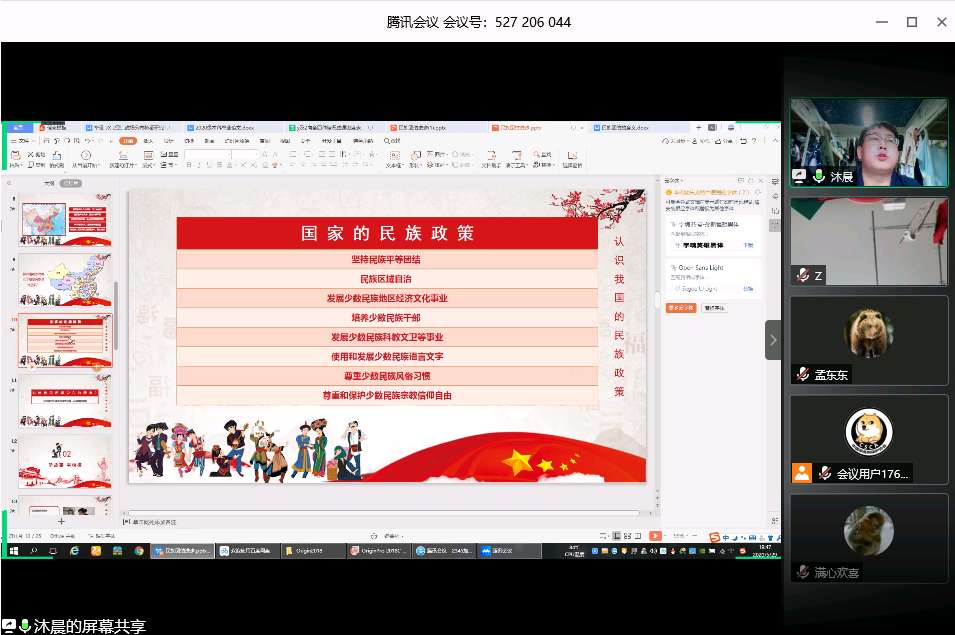Click the screen share icon on 沐晨's tile
Image resolution: width=955 pixels, height=635 pixels.
tap(799, 175)
